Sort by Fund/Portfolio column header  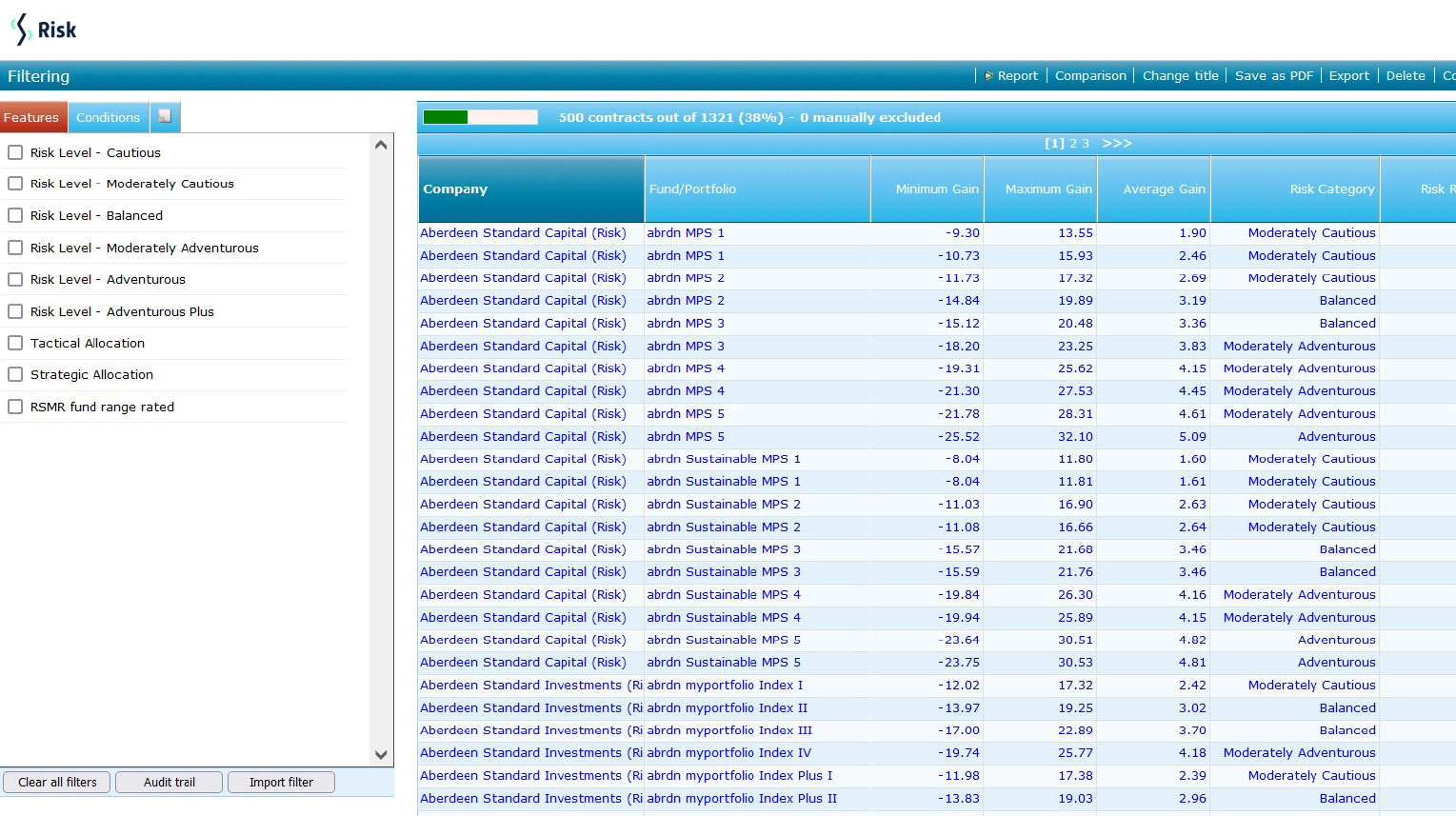pyautogui.click(x=758, y=189)
